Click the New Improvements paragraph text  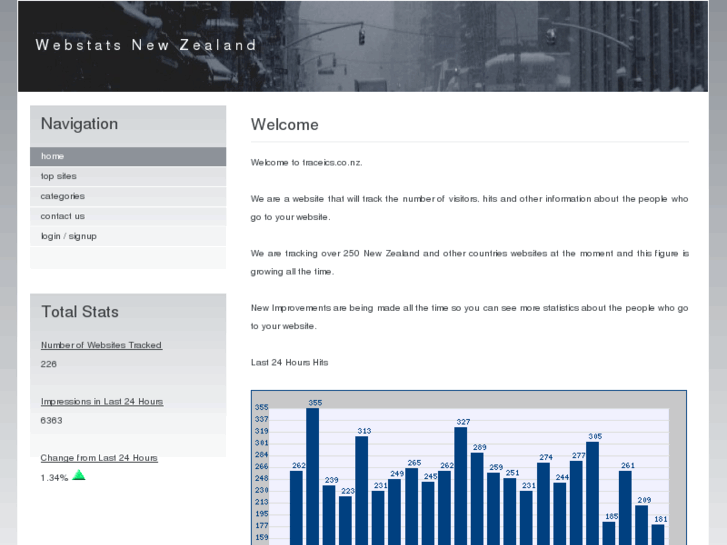[x=470, y=317]
